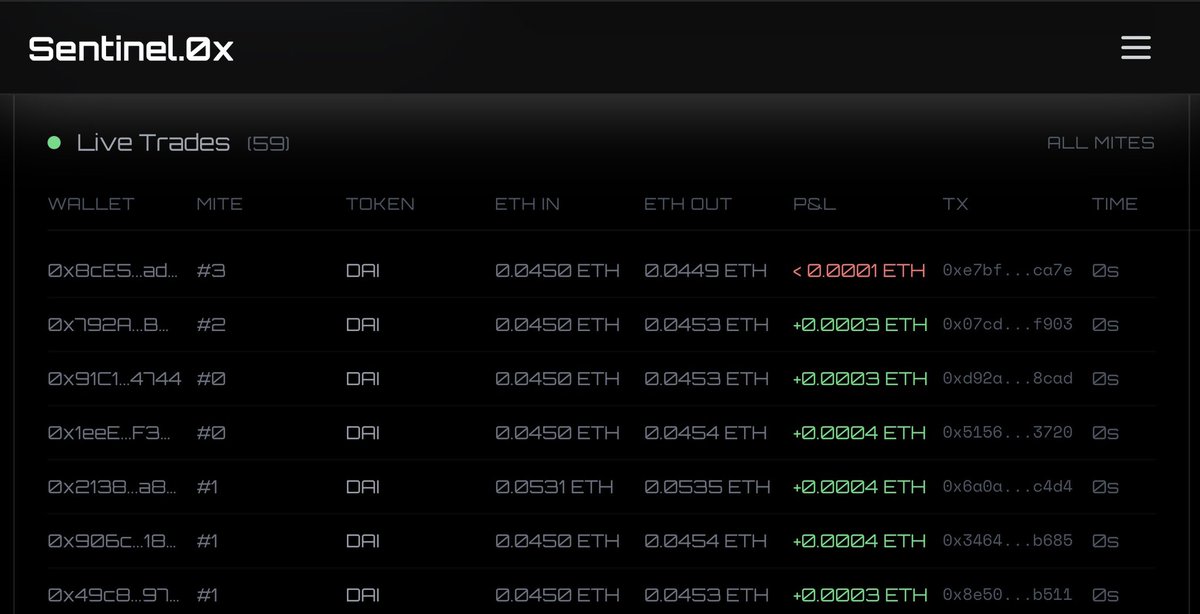Click the Sentinel.0x logo
The height and width of the screenshot is (614, 1200).
click(x=131, y=49)
